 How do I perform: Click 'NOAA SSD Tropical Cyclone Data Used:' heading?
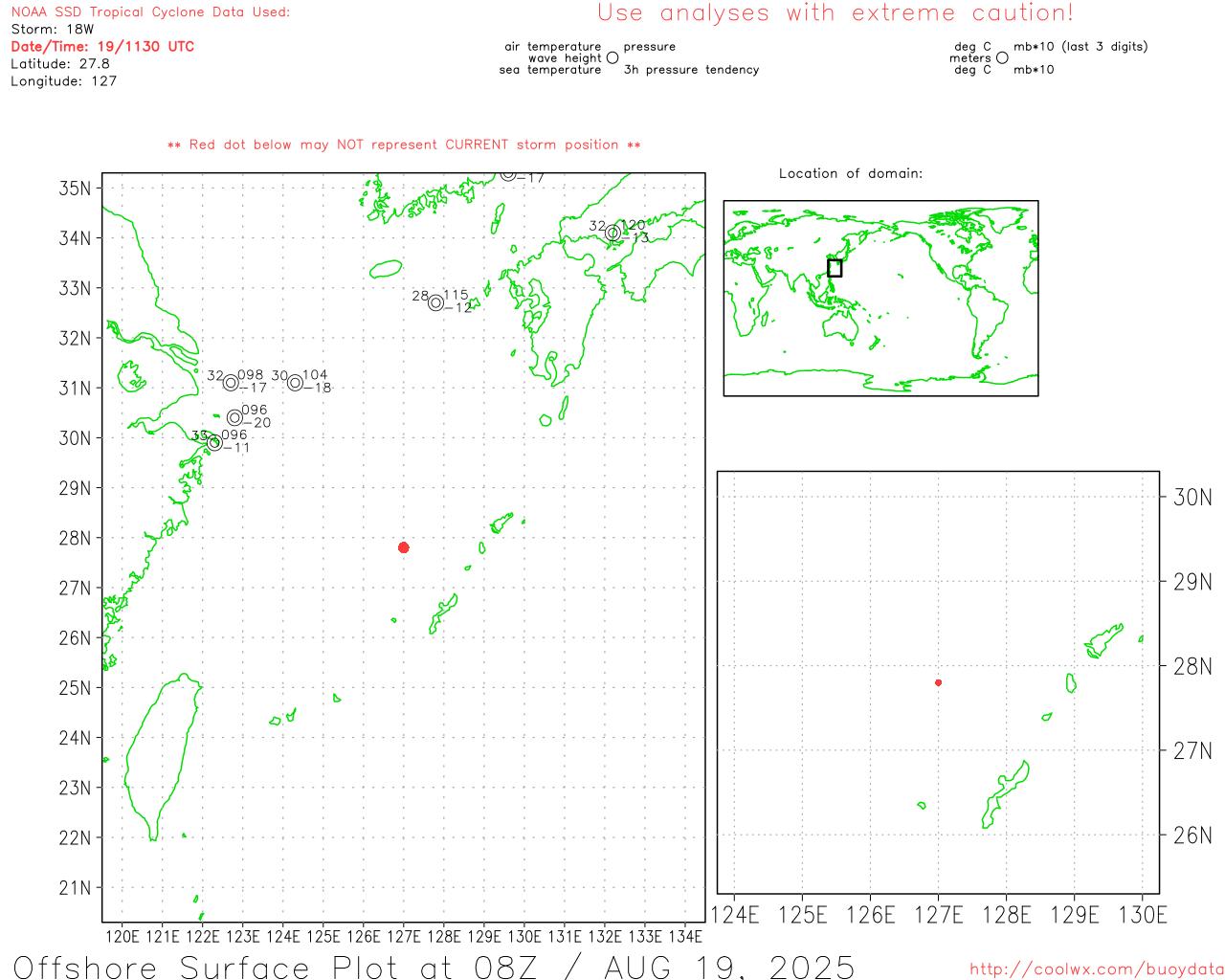[x=150, y=12]
